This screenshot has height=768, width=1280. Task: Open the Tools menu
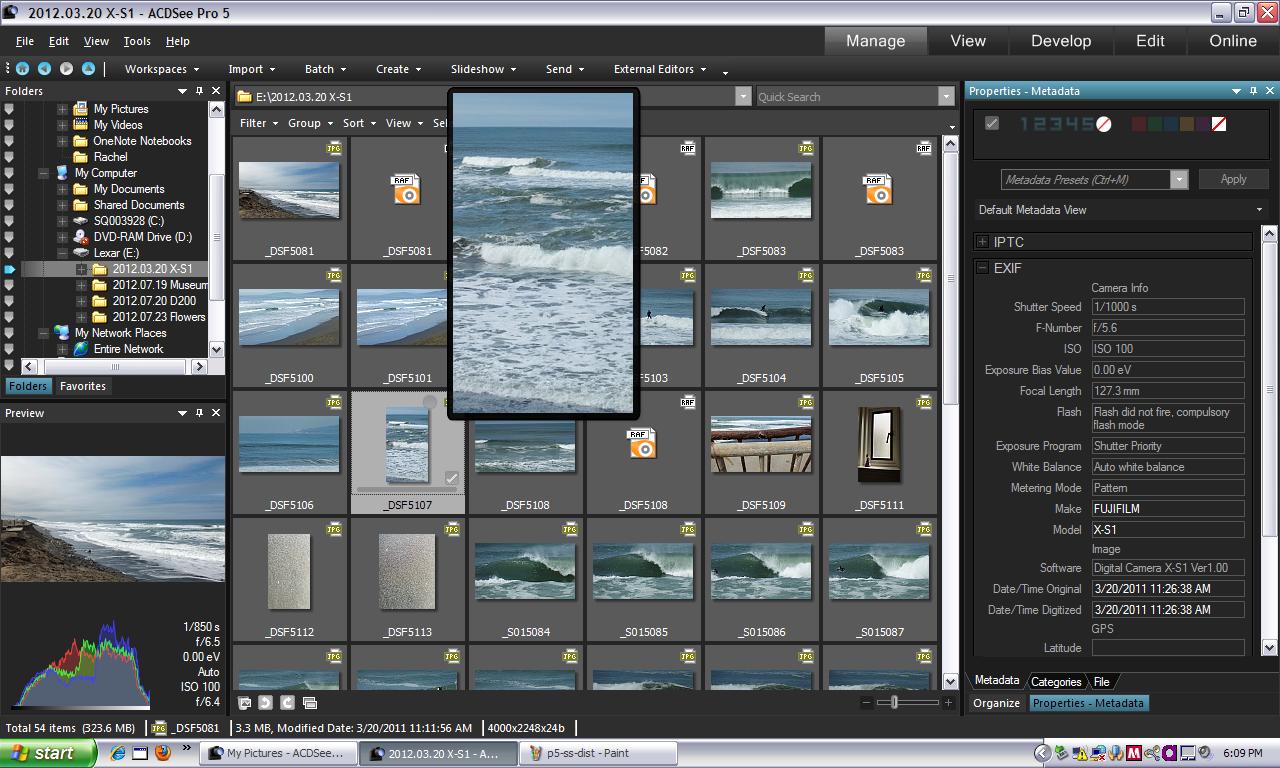point(137,41)
